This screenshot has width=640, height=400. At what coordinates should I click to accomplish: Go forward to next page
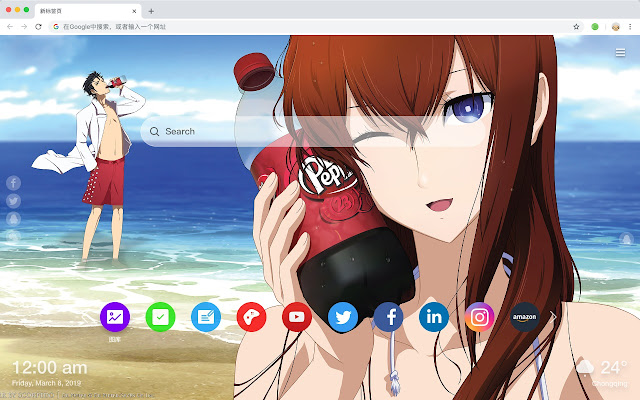24,27
